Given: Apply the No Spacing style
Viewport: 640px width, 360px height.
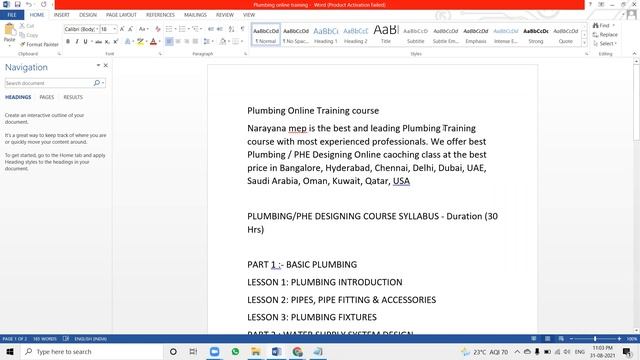Looking at the screenshot, I should [x=296, y=35].
